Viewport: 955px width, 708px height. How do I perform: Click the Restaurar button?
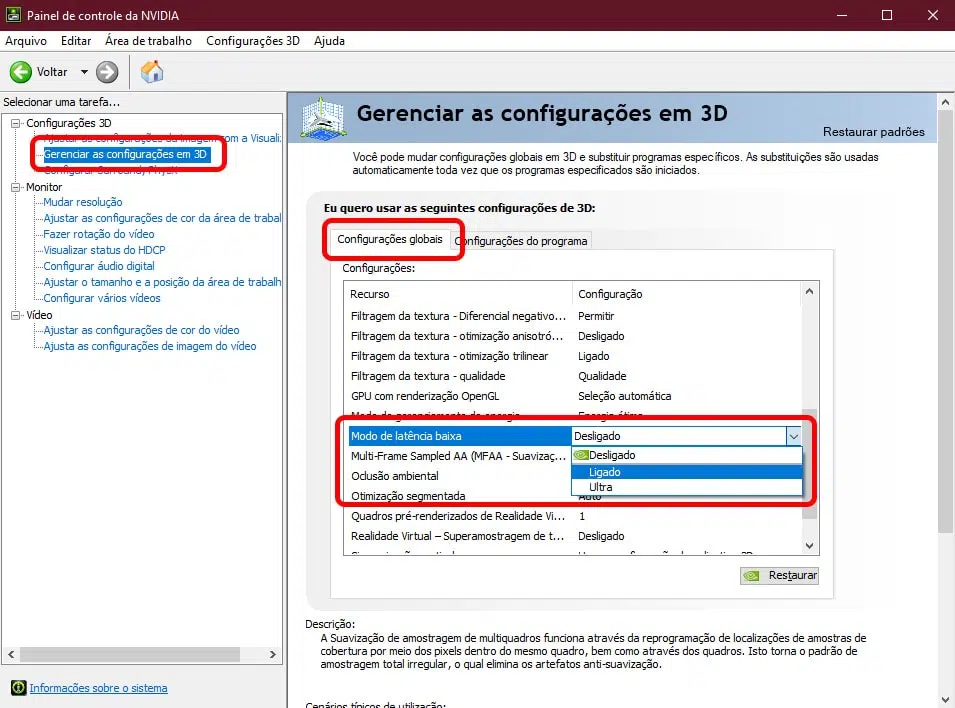779,575
